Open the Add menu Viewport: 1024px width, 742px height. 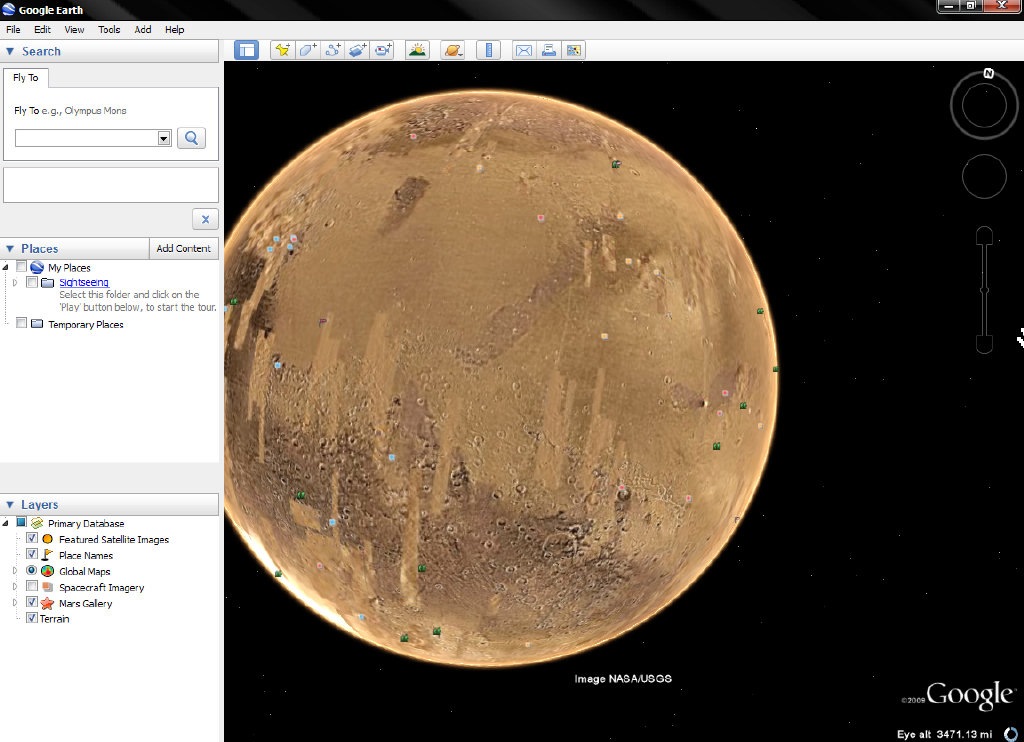[x=143, y=29]
